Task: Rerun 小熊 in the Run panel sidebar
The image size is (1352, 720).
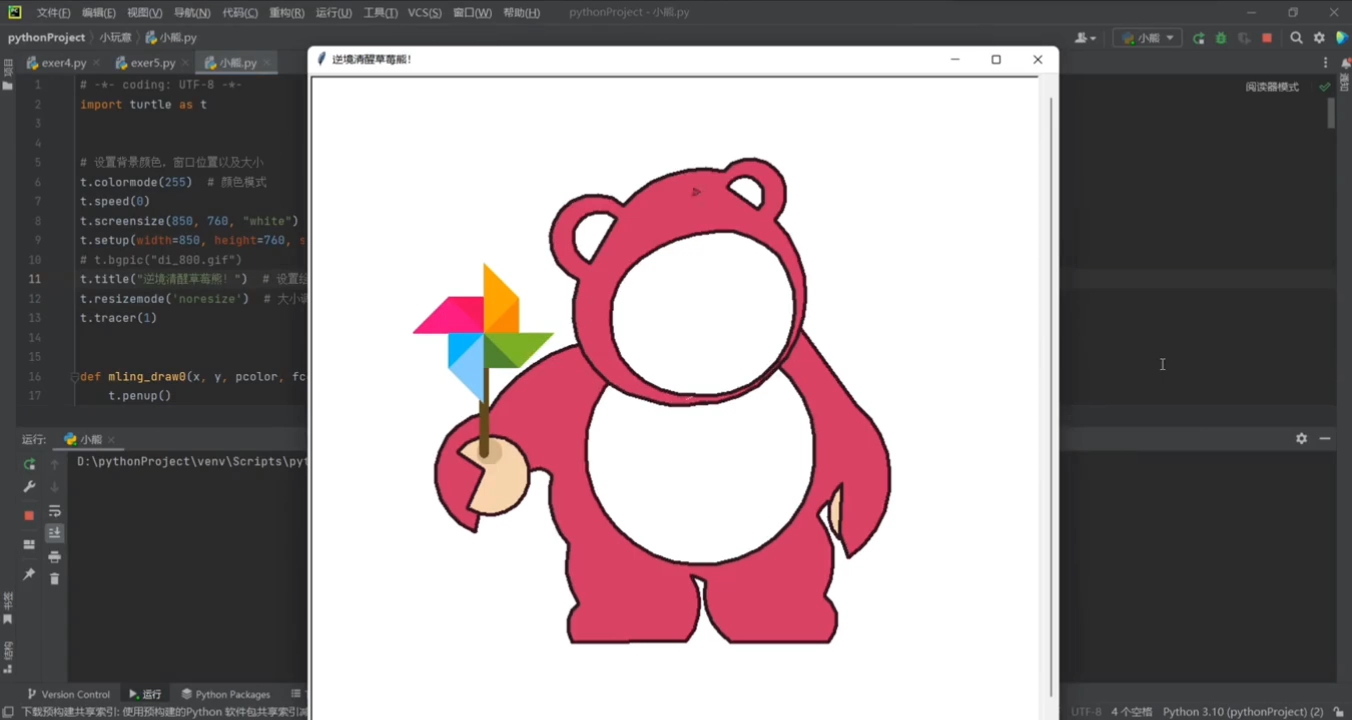Action: point(29,464)
